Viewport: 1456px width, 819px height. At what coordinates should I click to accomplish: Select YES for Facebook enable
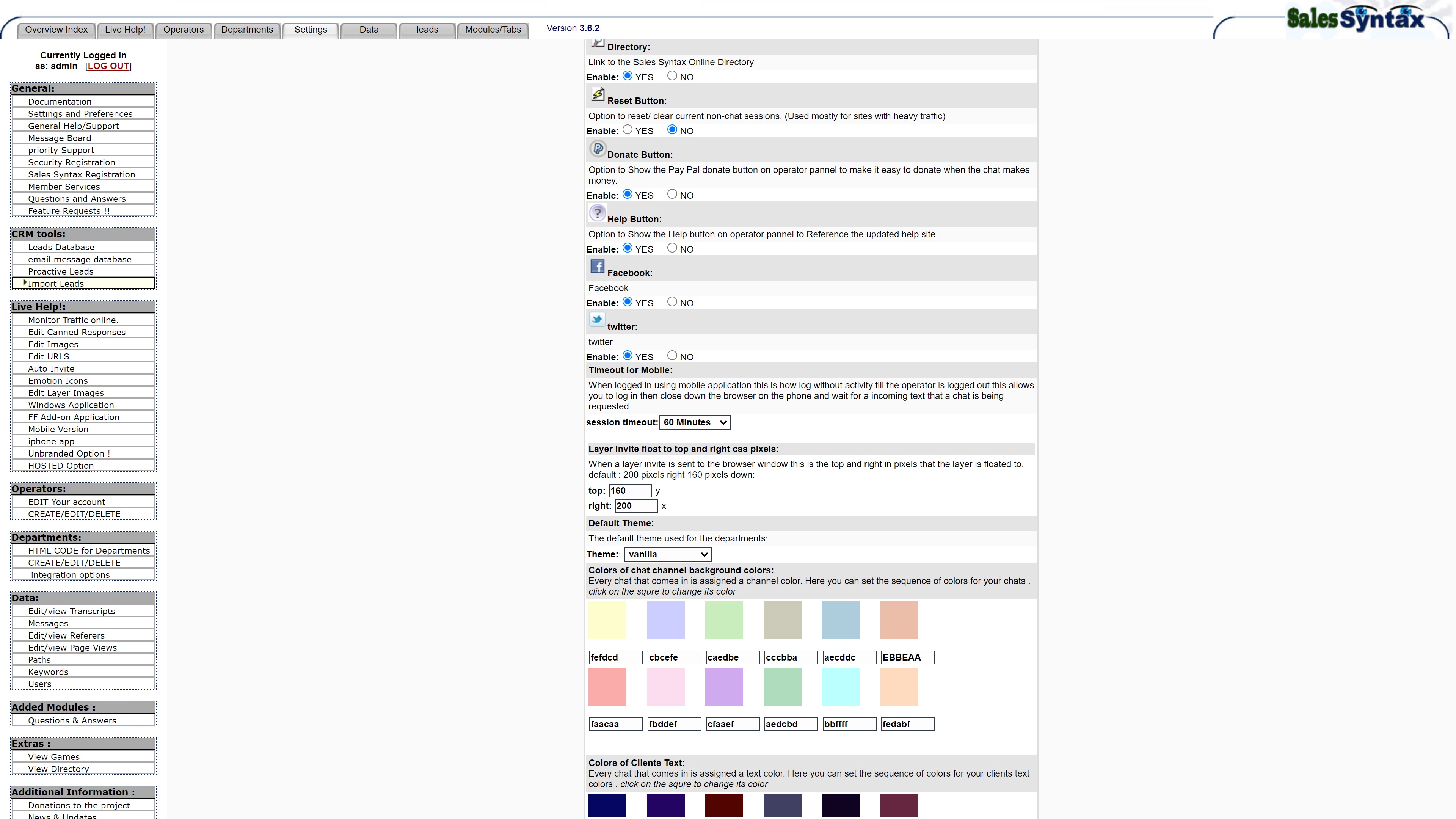(x=628, y=302)
